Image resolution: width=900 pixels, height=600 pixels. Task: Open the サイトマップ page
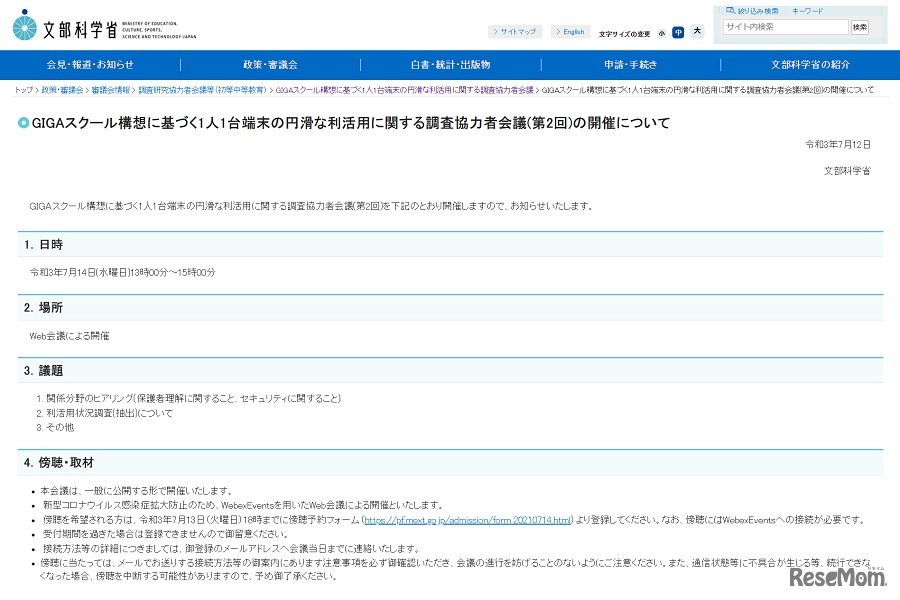[516, 30]
